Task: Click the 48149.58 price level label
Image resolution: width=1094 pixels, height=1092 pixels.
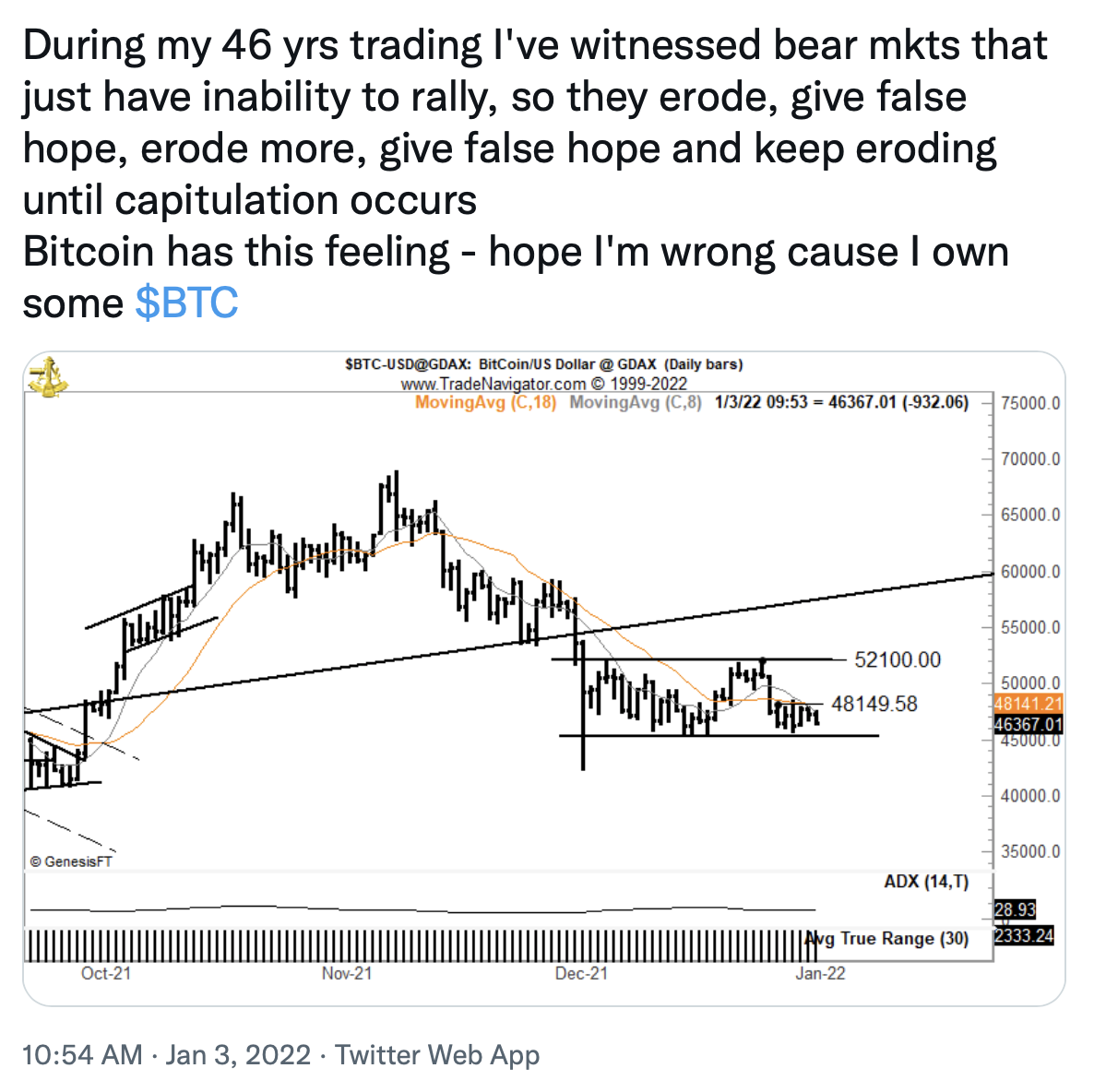Action: 874,704
